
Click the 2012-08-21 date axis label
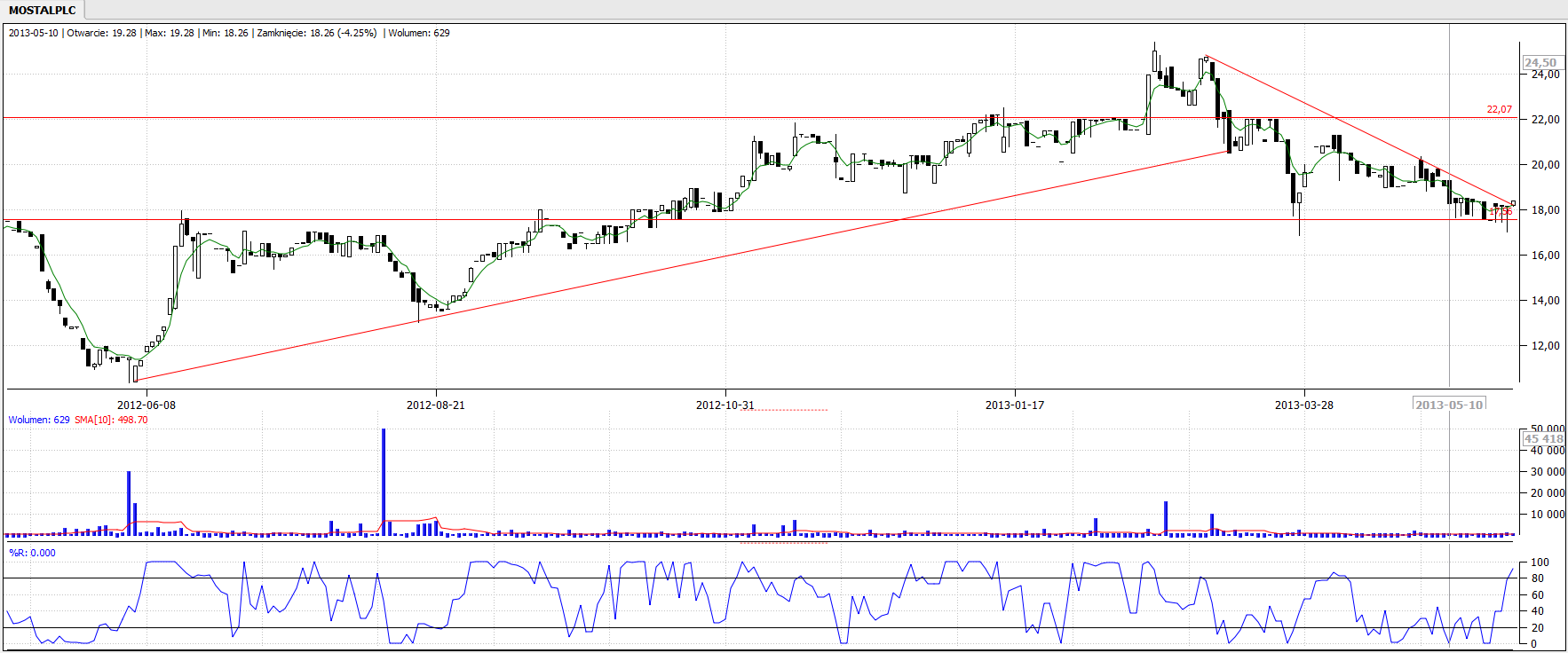(x=435, y=405)
